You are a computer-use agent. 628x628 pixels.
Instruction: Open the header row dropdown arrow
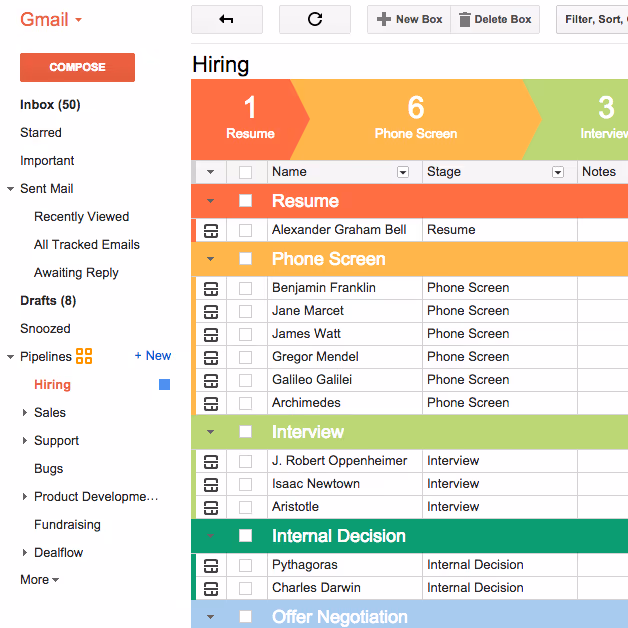point(210,172)
